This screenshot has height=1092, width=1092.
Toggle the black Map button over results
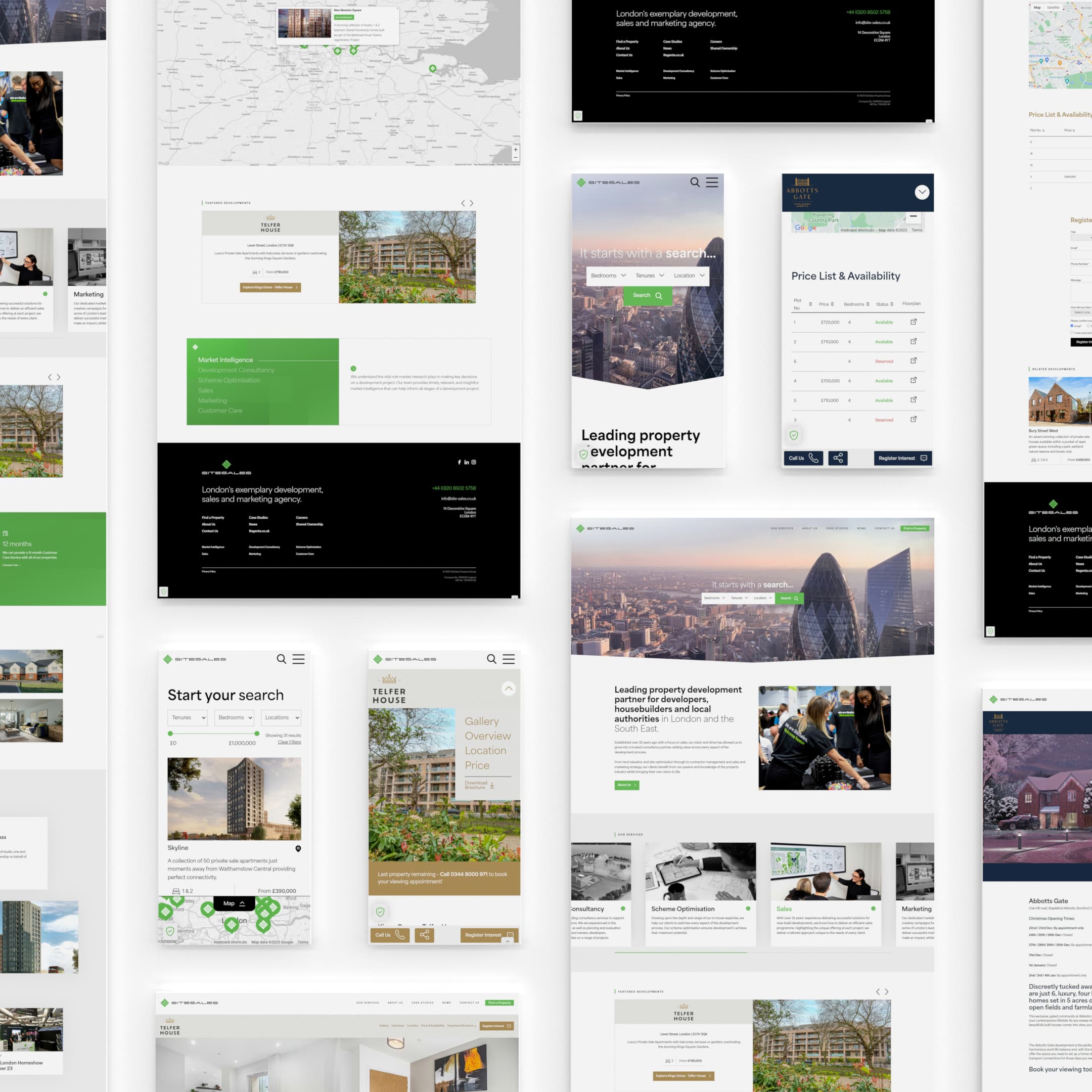pyautogui.click(x=234, y=903)
